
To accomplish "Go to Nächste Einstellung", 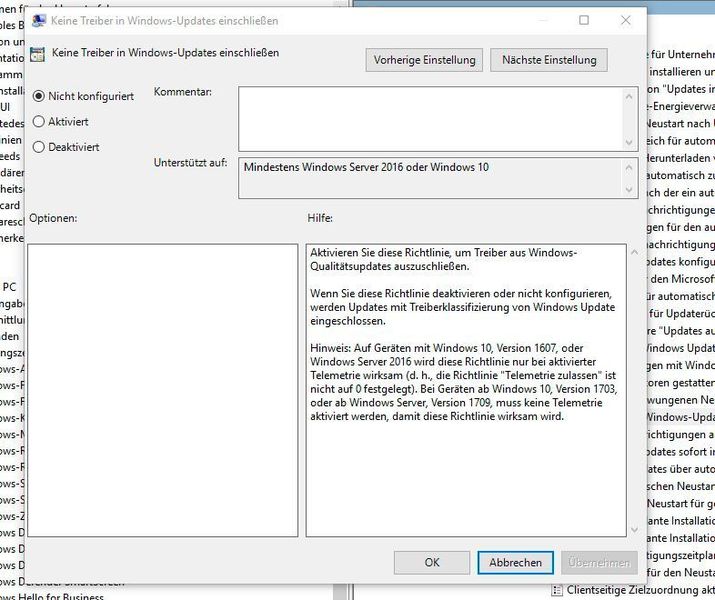I will 549,60.
